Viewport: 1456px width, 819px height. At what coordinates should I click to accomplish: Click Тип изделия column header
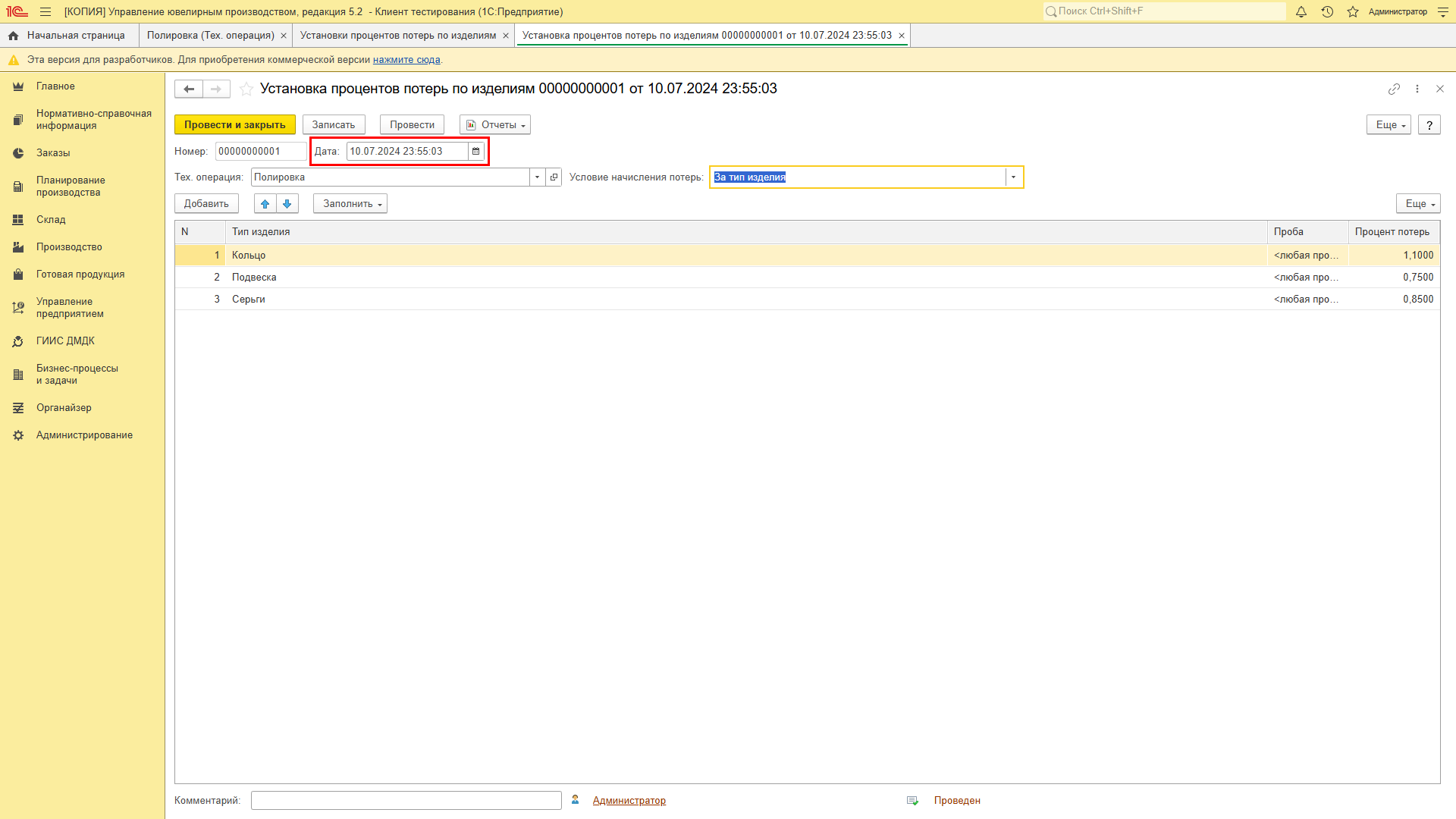(746, 232)
